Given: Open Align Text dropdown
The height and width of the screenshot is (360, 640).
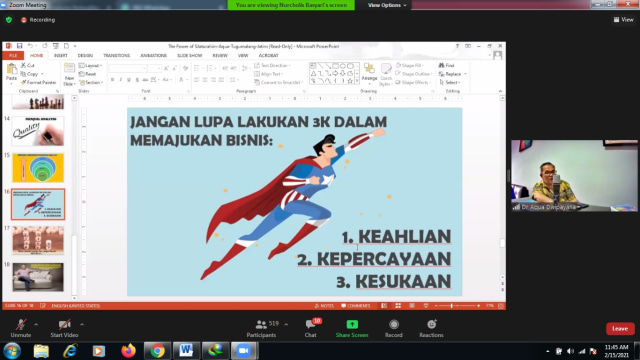Looking at the screenshot, I should click(269, 74).
